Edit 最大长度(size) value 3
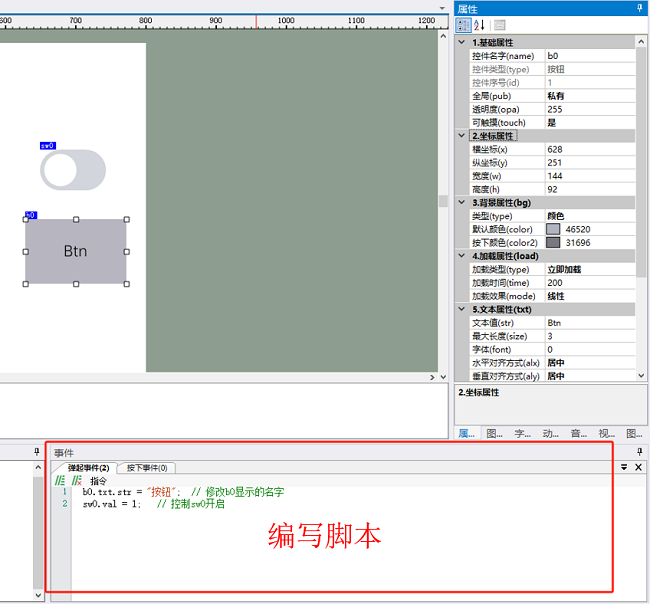 click(x=590, y=336)
